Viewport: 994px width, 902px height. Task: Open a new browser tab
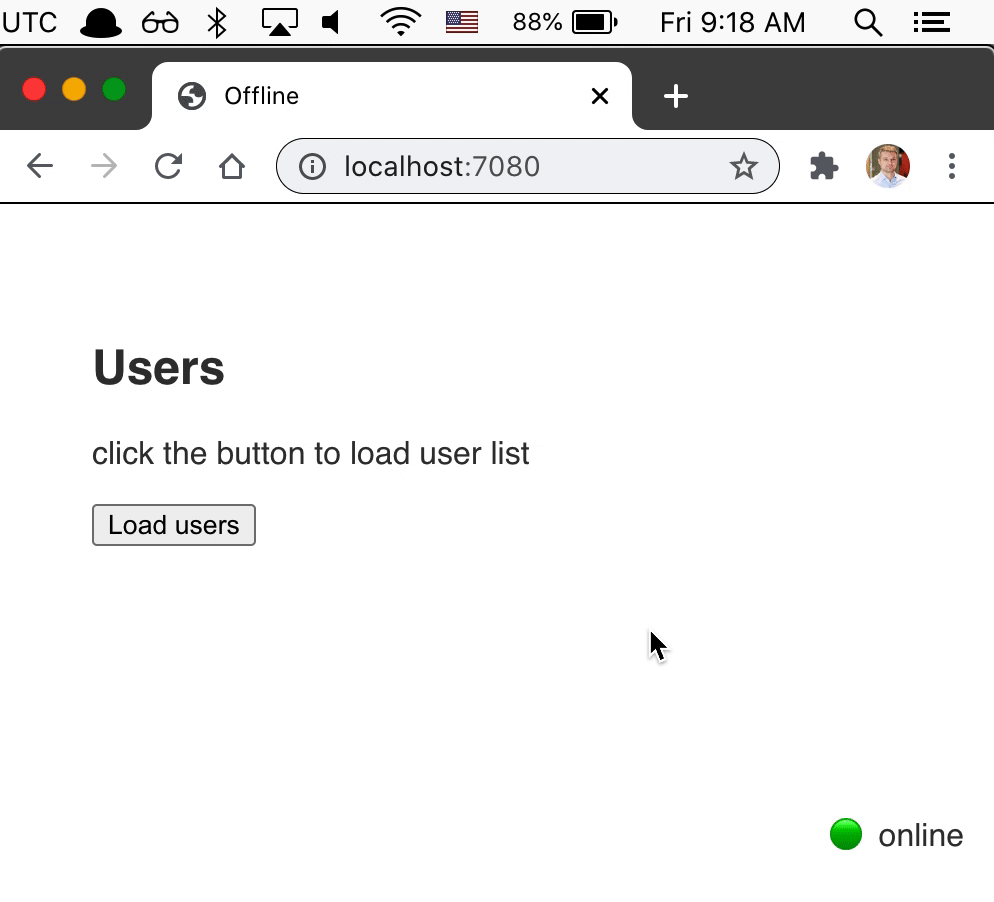tap(676, 96)
